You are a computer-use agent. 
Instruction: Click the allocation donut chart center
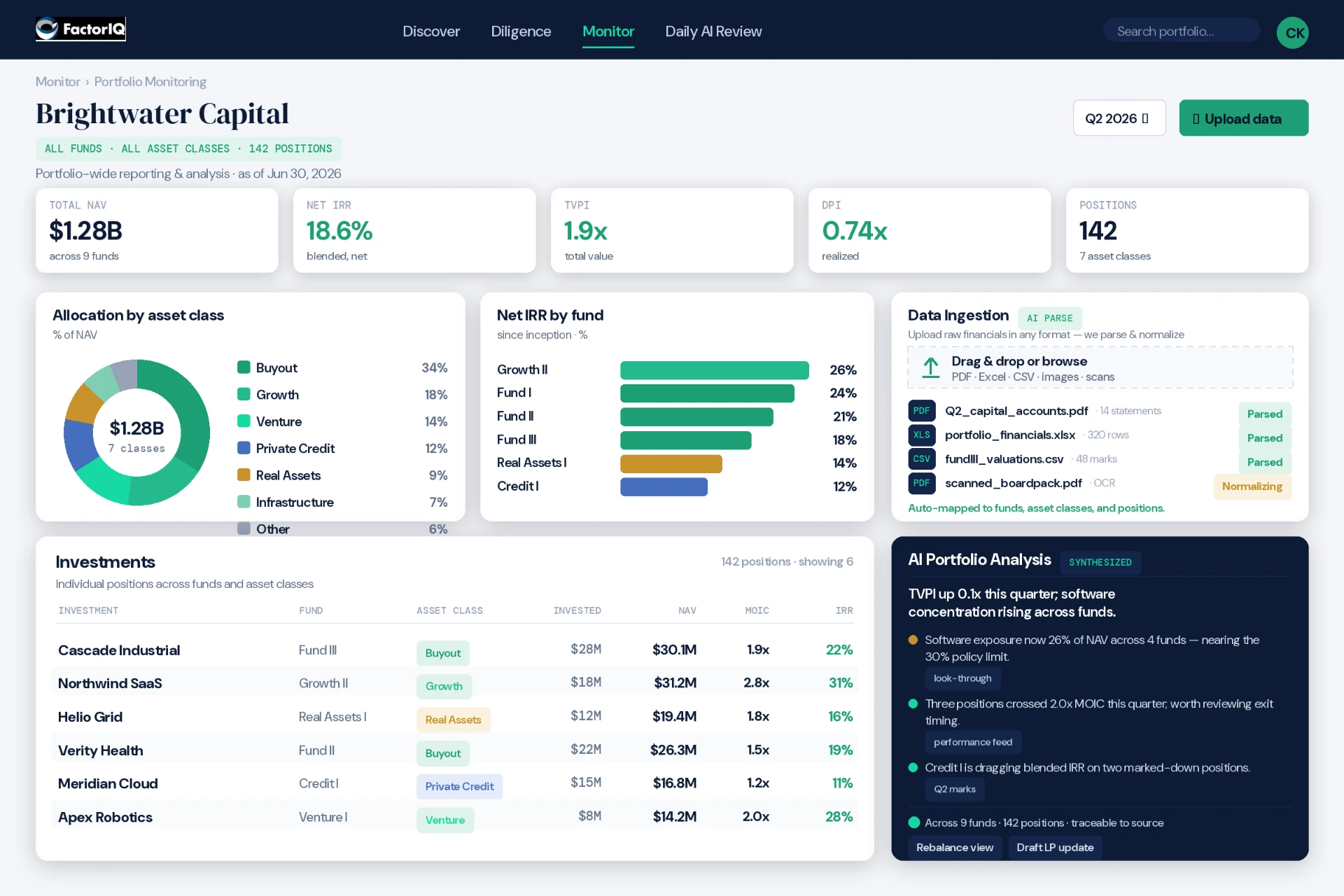pos(137,433)
